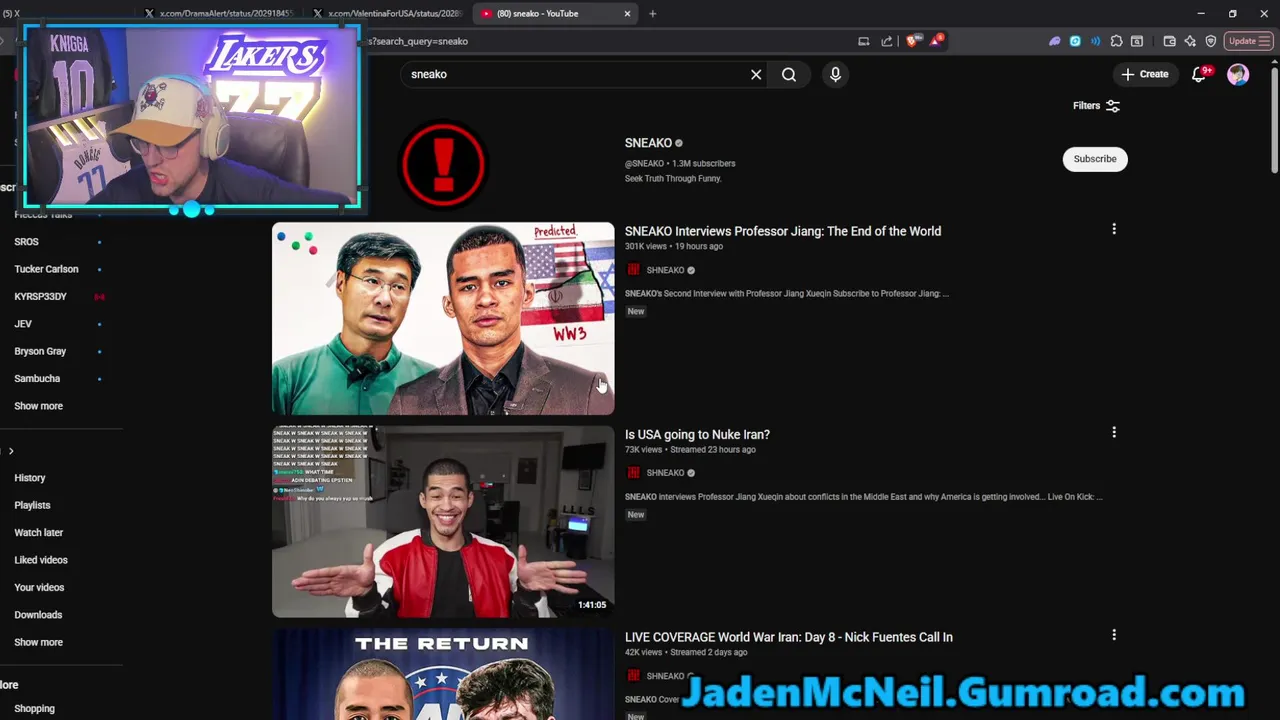Open a new browser tab with plus icon
Screen dimensions: 1280x720
(652, 13)
